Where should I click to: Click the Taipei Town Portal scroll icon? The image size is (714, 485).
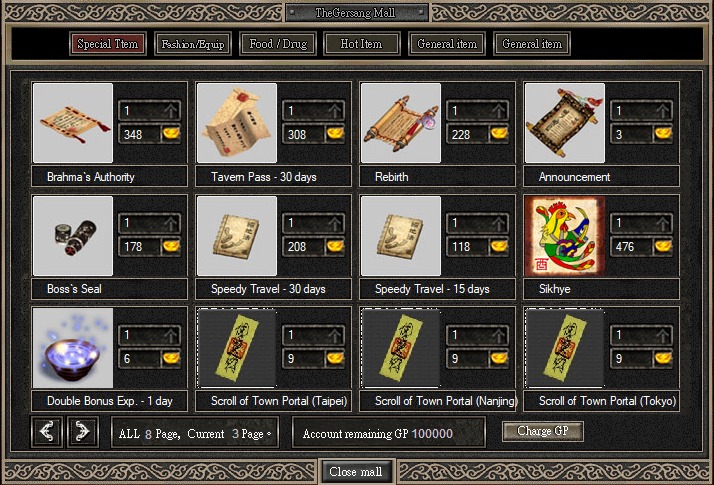(x=237, y=348)
